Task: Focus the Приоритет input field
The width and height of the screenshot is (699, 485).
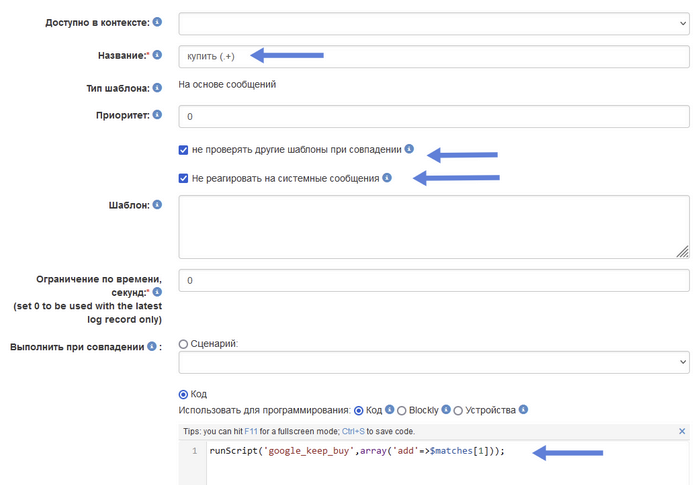Action: (434, 116)
